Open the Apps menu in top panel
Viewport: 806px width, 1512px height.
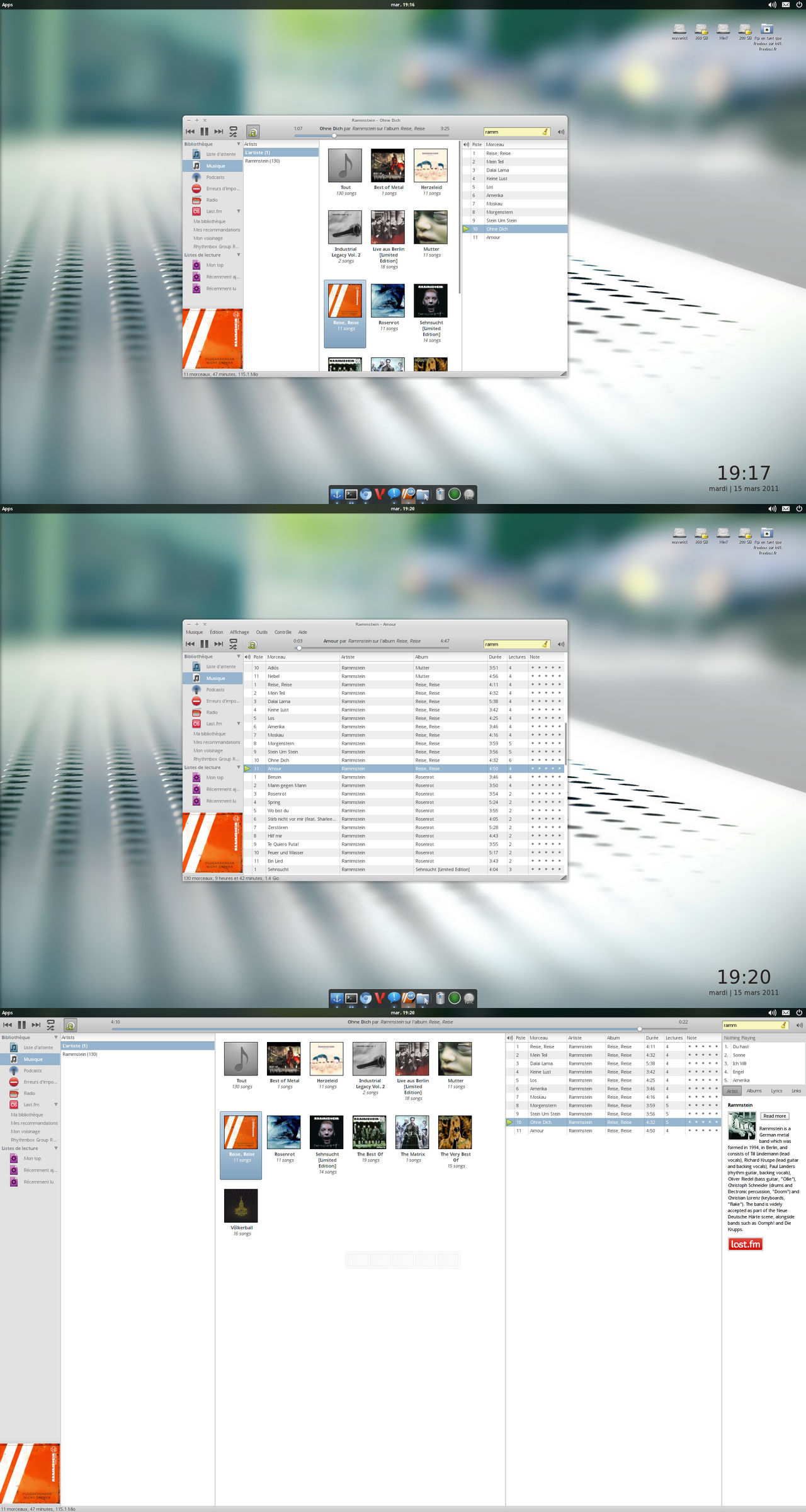pos(8,4)
